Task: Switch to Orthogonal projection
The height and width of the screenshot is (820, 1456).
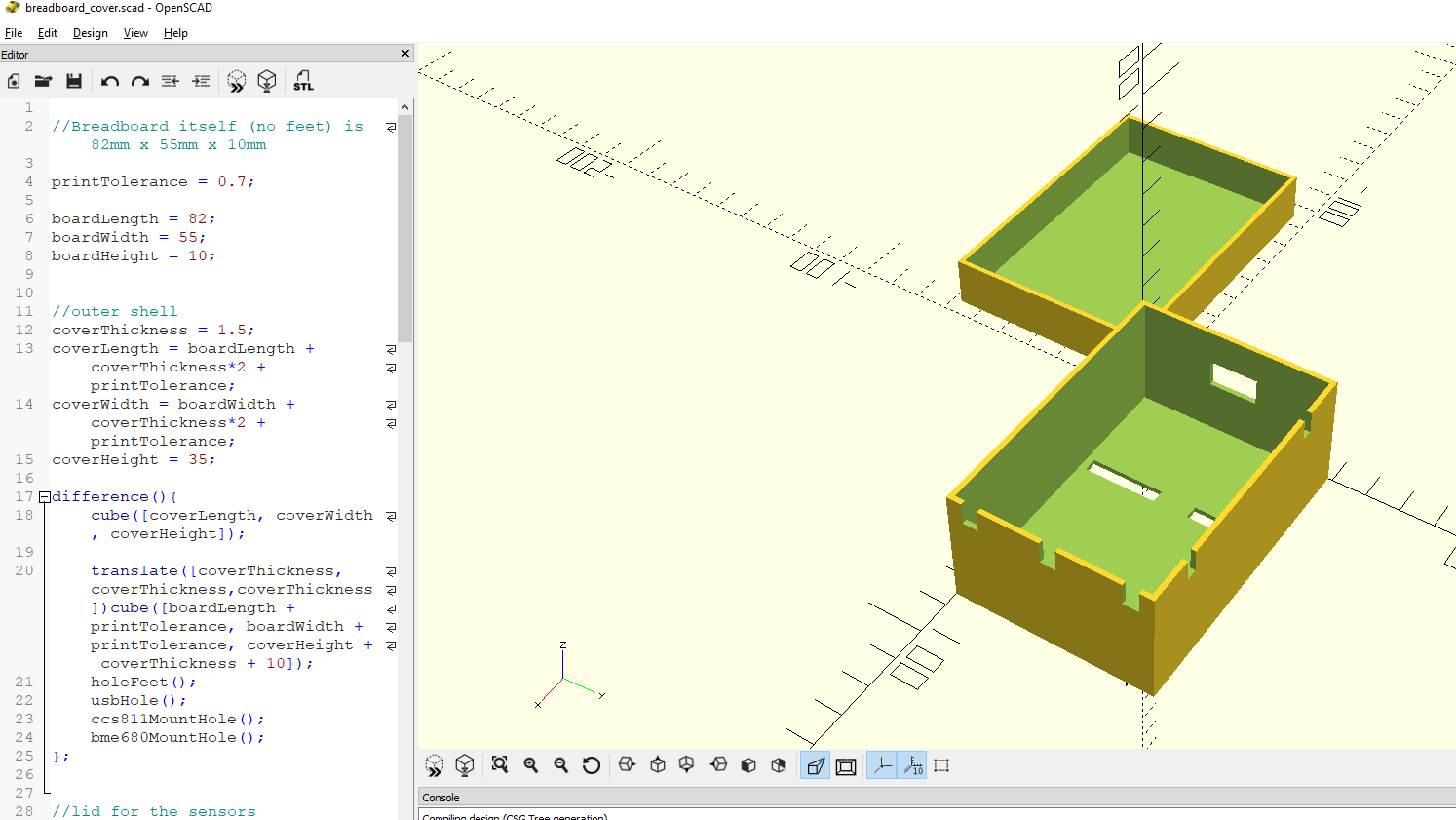Action: (x=846, y=766)
